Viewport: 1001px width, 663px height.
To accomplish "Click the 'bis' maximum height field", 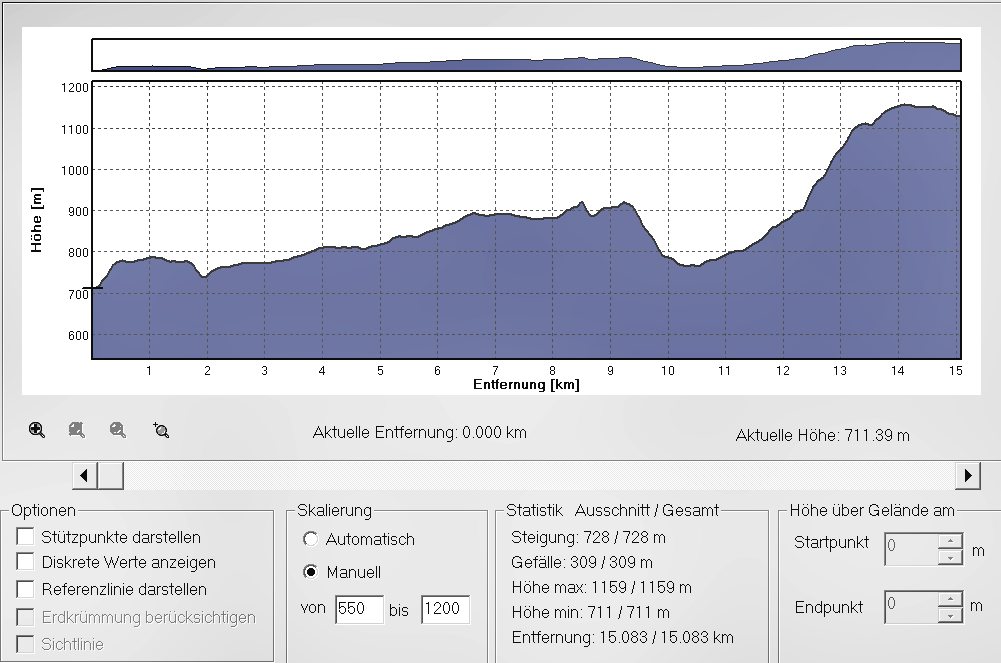I will 445,610.
